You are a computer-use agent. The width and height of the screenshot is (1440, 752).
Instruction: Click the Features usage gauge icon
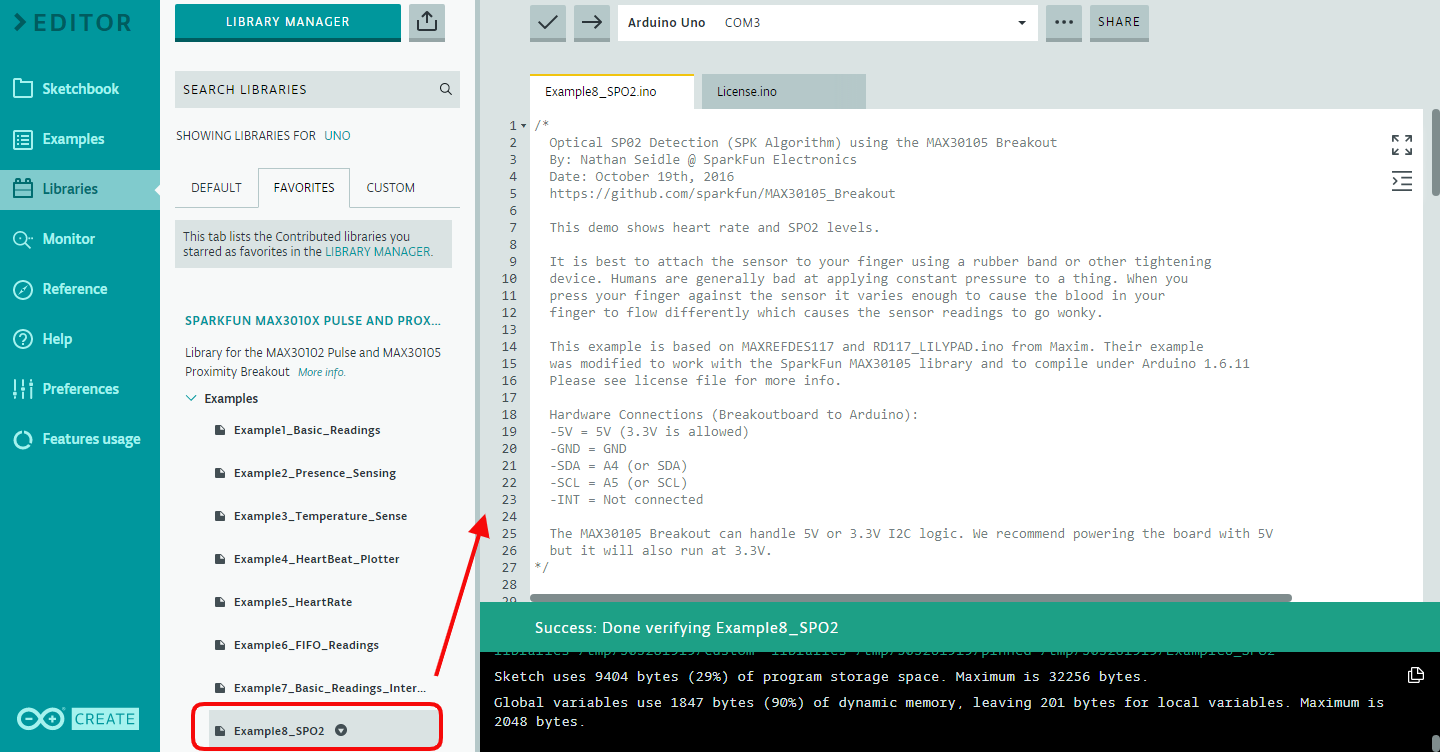(23, 439)
